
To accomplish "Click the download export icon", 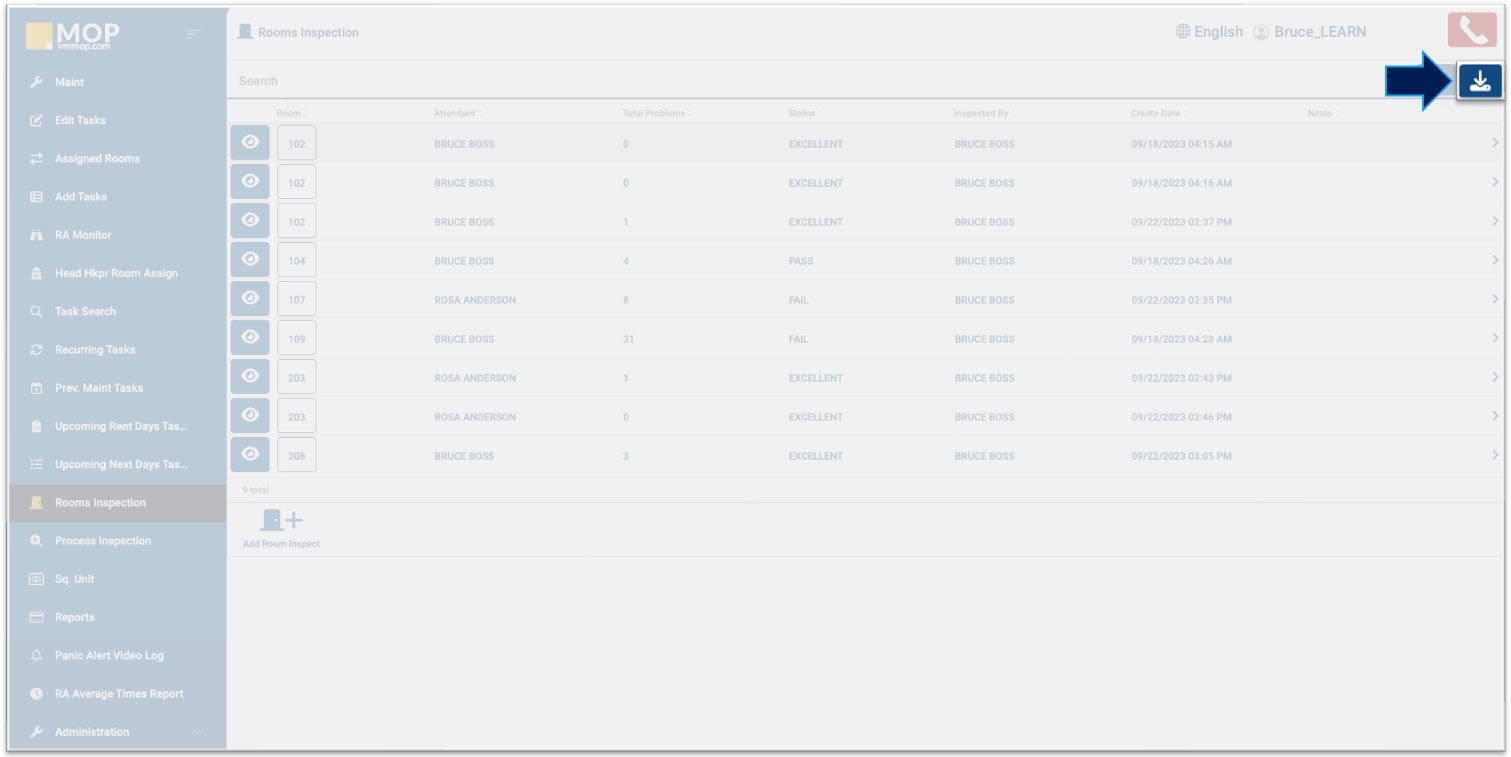I will [x=1480, y=81].
